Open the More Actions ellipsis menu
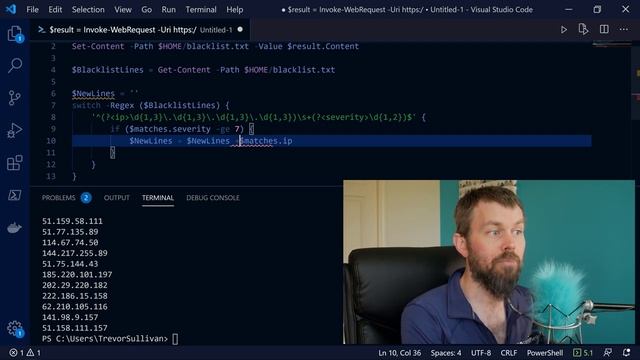This screenshot has width=640, height=360. [x=624, y=29]
